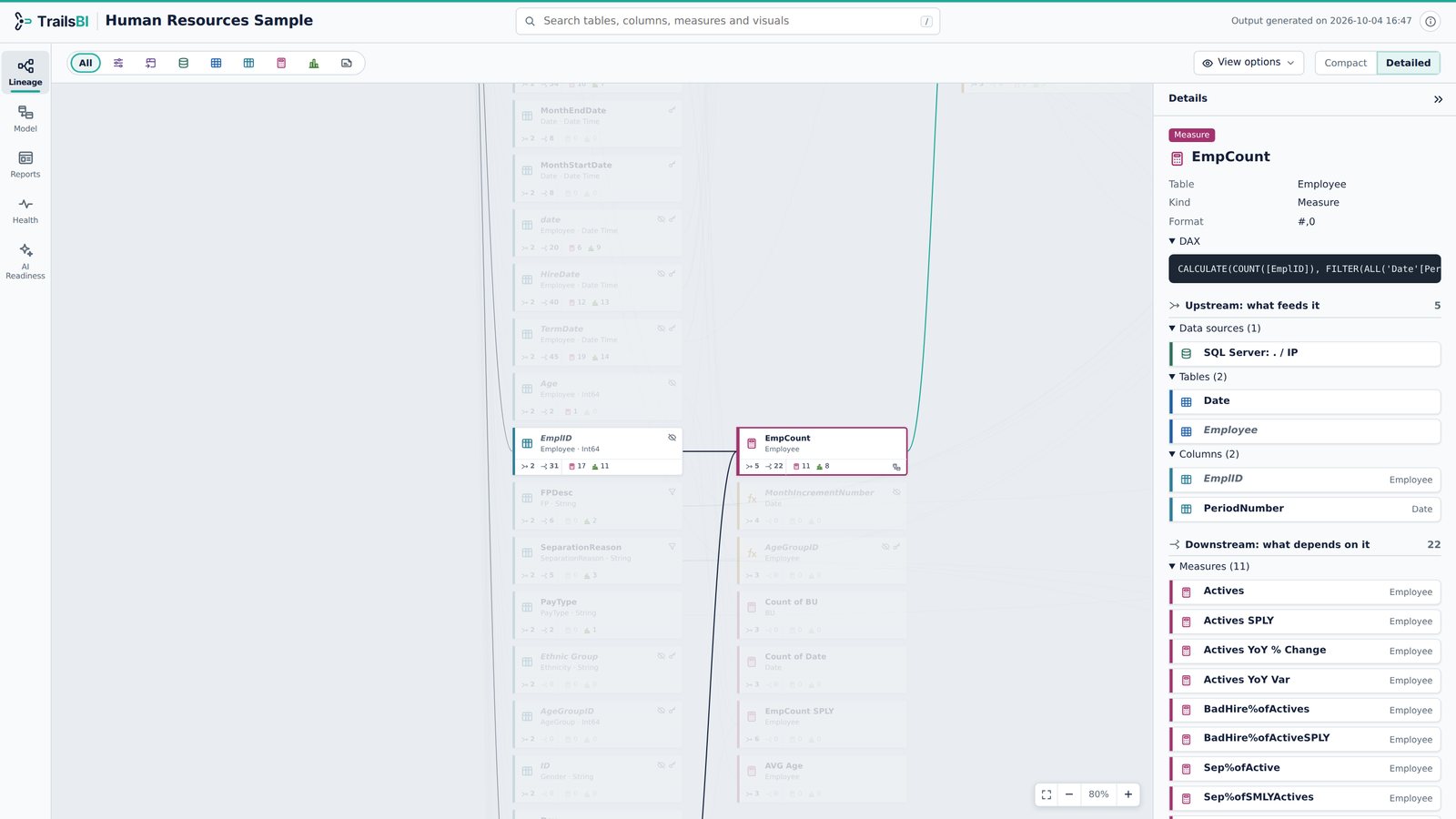The width and height of the screenshot is (1456, 819).
Task: Filter lineage by data sources database icon
Action: [183, 63]
